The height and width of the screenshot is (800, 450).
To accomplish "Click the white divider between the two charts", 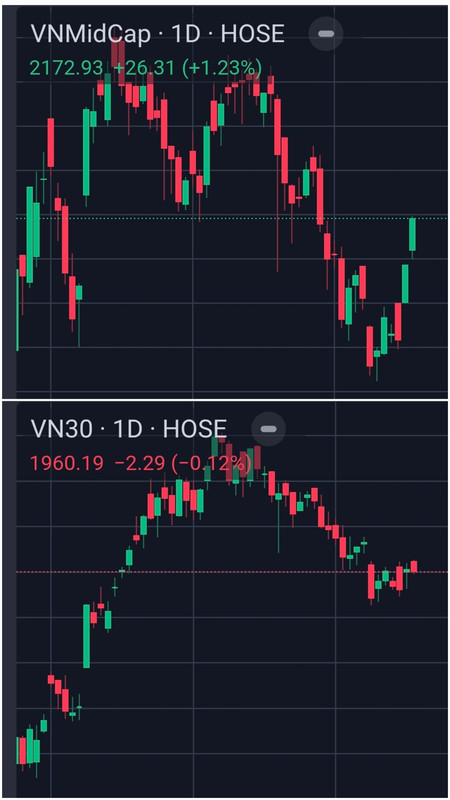I will pos(225,399).
